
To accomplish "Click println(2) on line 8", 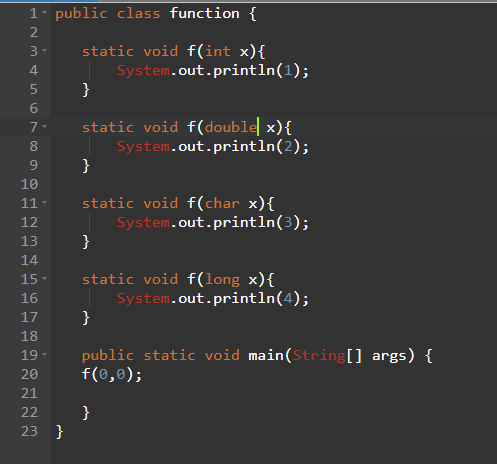I will (257, 147).
